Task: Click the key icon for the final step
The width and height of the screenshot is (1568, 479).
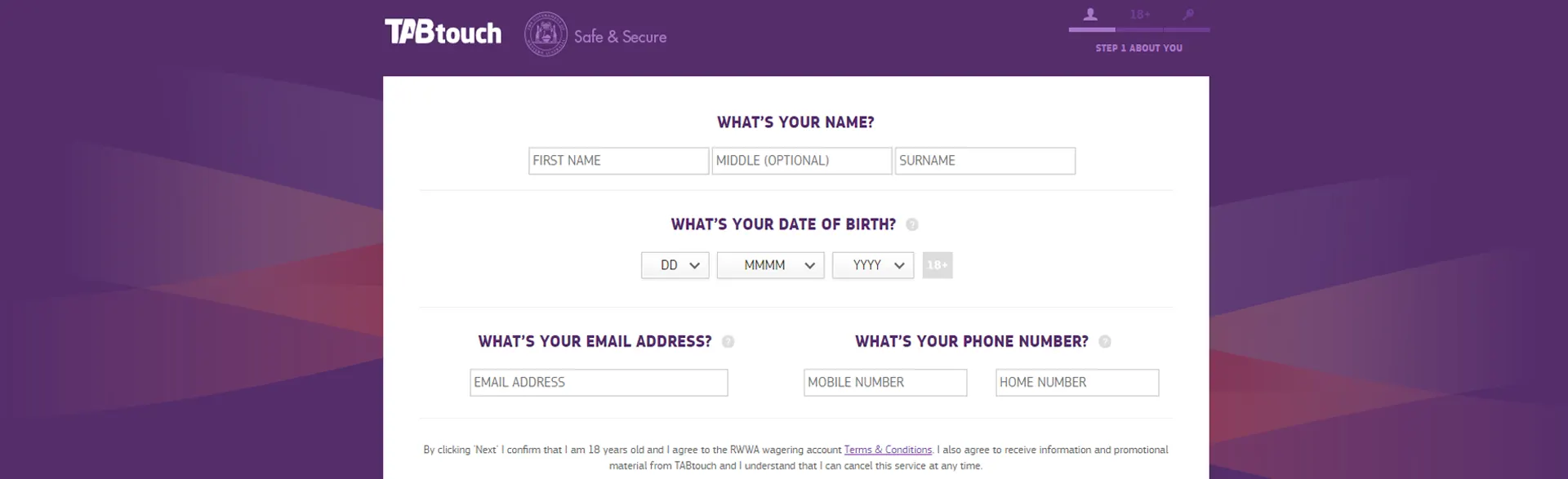Action: (1188, 14)
